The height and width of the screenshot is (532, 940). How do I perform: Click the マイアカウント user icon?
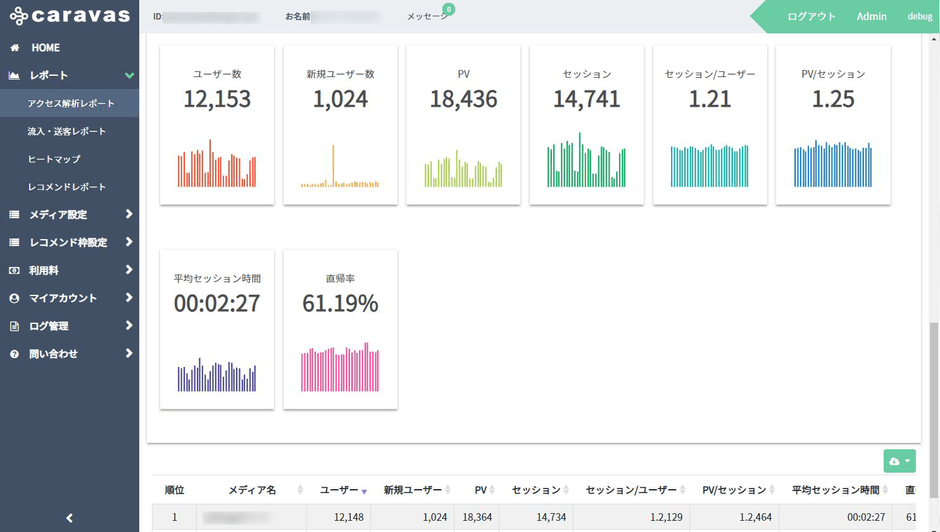click(x=15, y=298)
